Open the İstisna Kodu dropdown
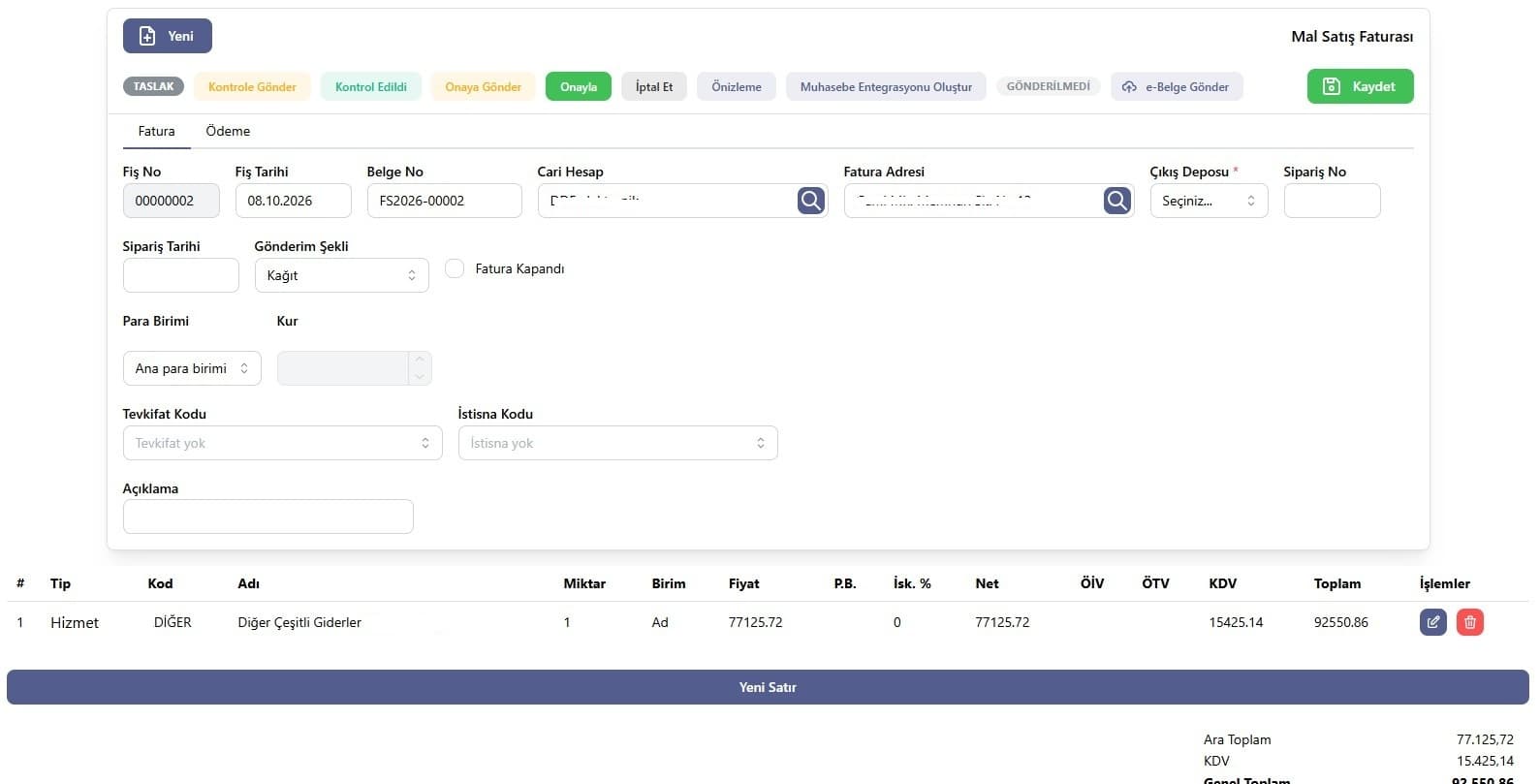The width and height of the screenshot is (1540, 784). pos(617,443)
